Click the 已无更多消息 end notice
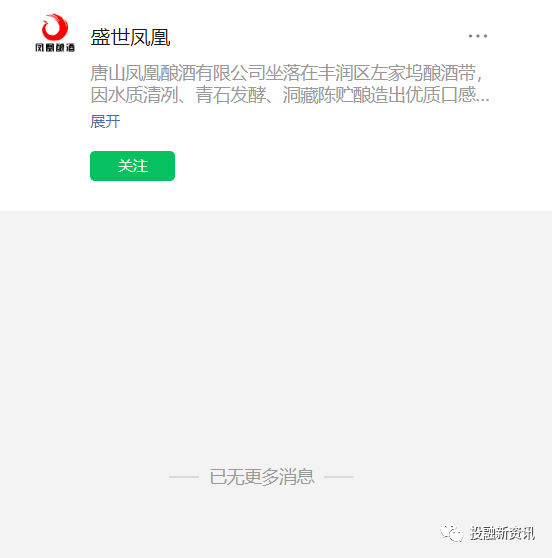The height and width of the screenshot is (558, 552). (262, 477)
